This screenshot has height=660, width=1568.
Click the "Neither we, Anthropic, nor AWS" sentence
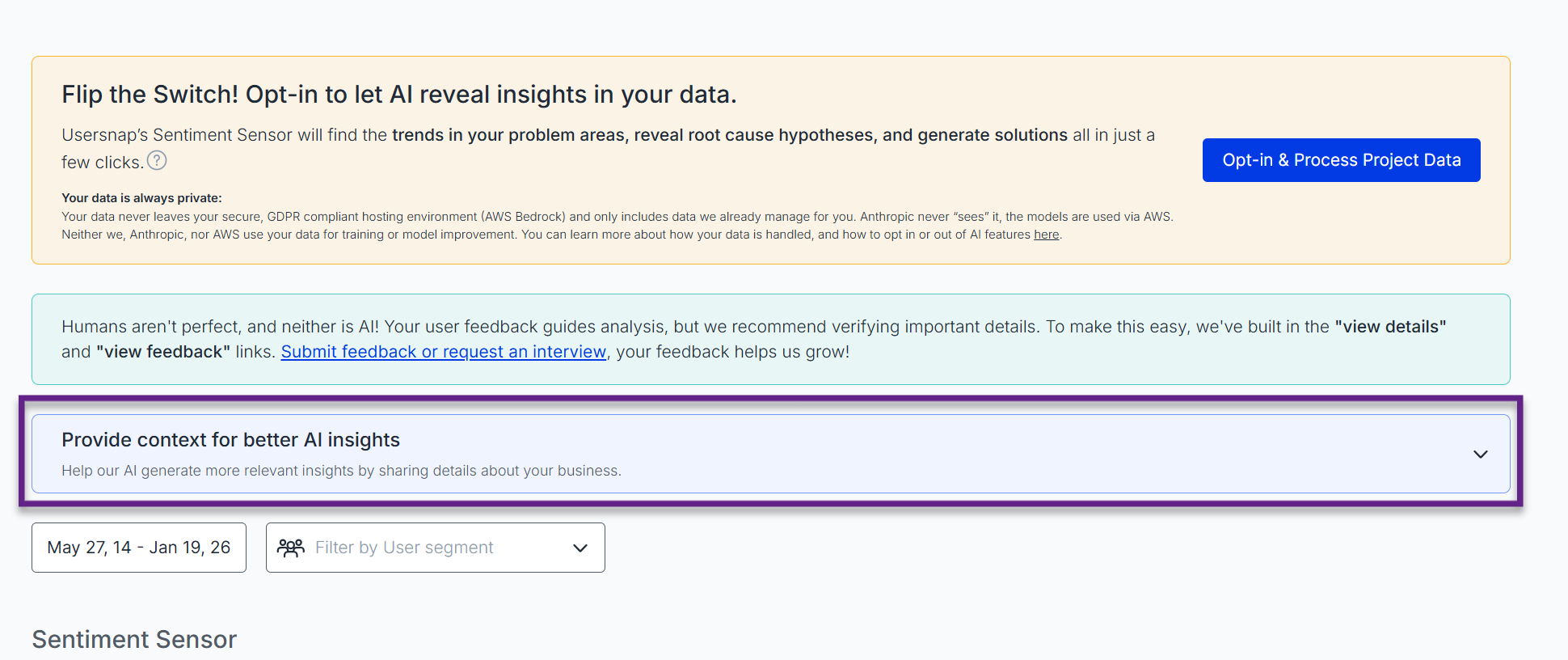click(289, 235)
